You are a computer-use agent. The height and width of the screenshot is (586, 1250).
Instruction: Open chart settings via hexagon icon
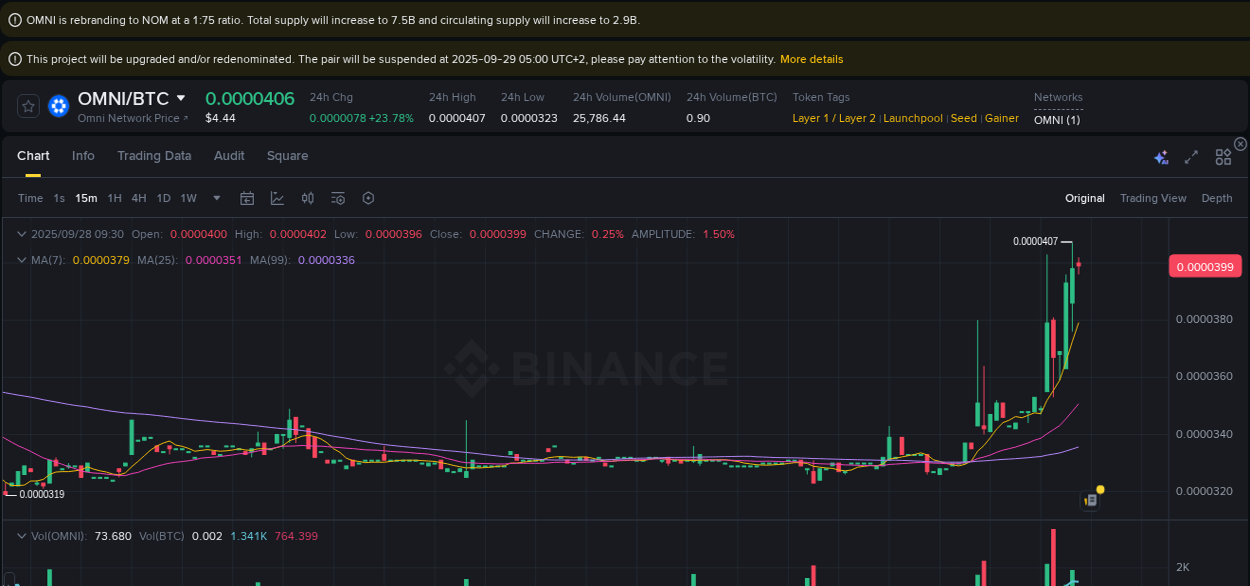(x=368, y=198)
